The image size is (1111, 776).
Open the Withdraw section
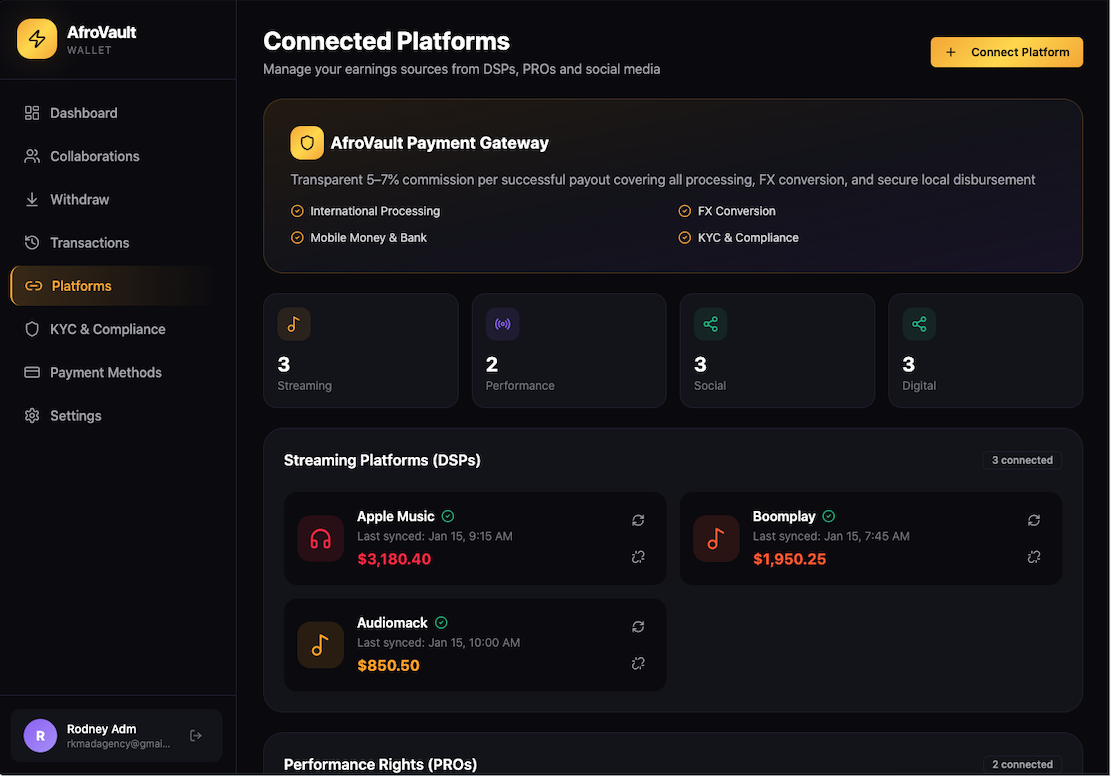click(x=79, y=199)
